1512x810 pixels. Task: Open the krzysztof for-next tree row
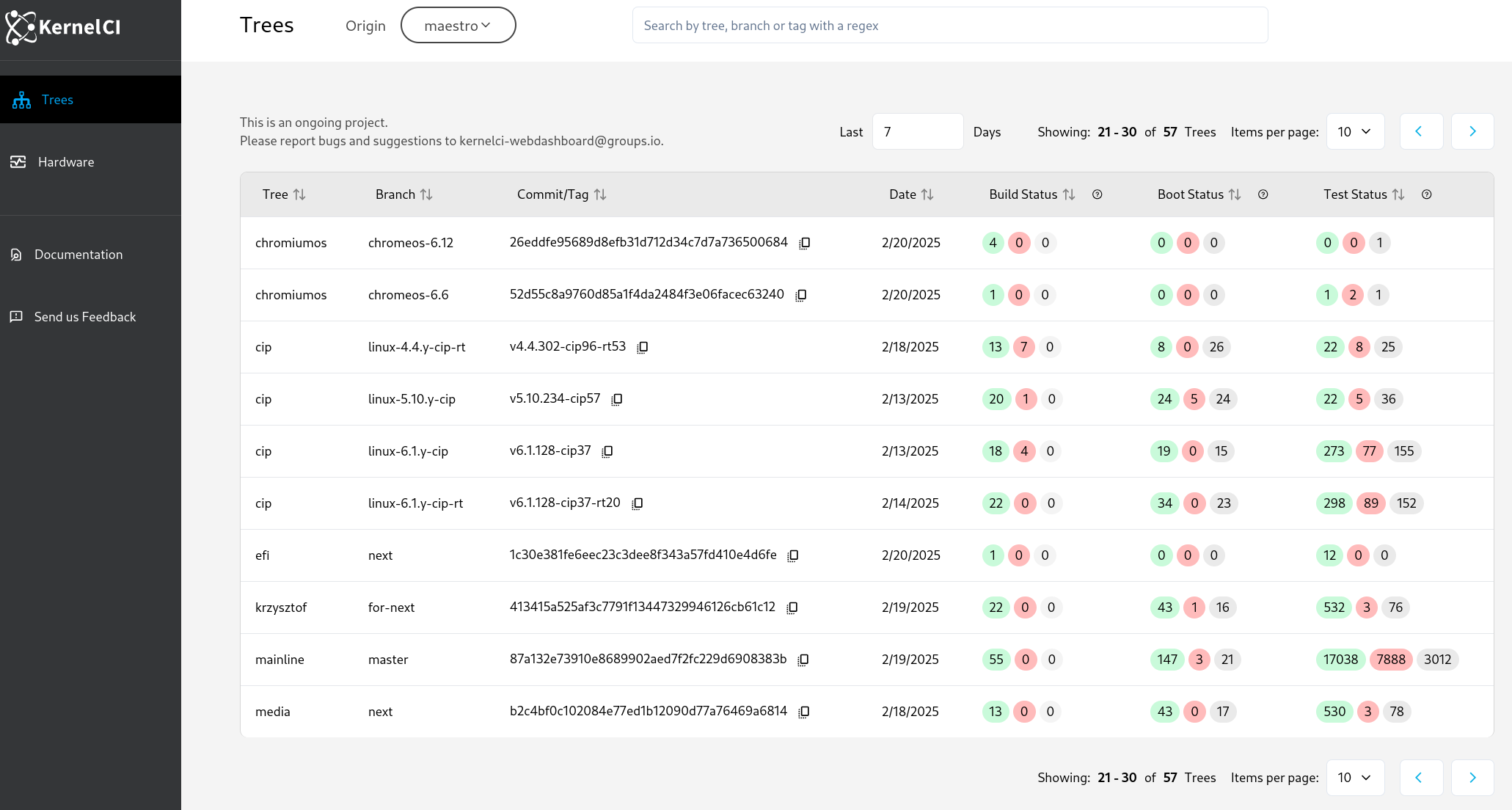pos(281,607)
